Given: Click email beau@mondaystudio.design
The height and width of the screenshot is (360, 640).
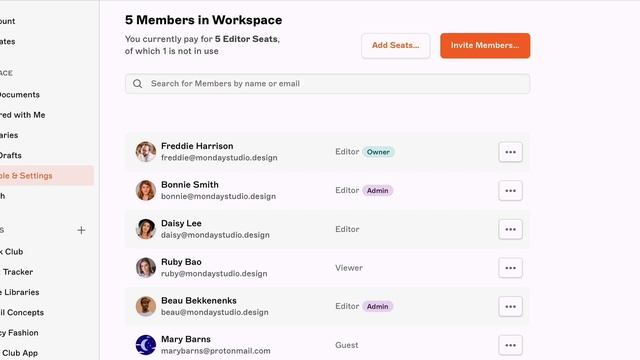Looking at the screenshot, I should pos(215,312).
